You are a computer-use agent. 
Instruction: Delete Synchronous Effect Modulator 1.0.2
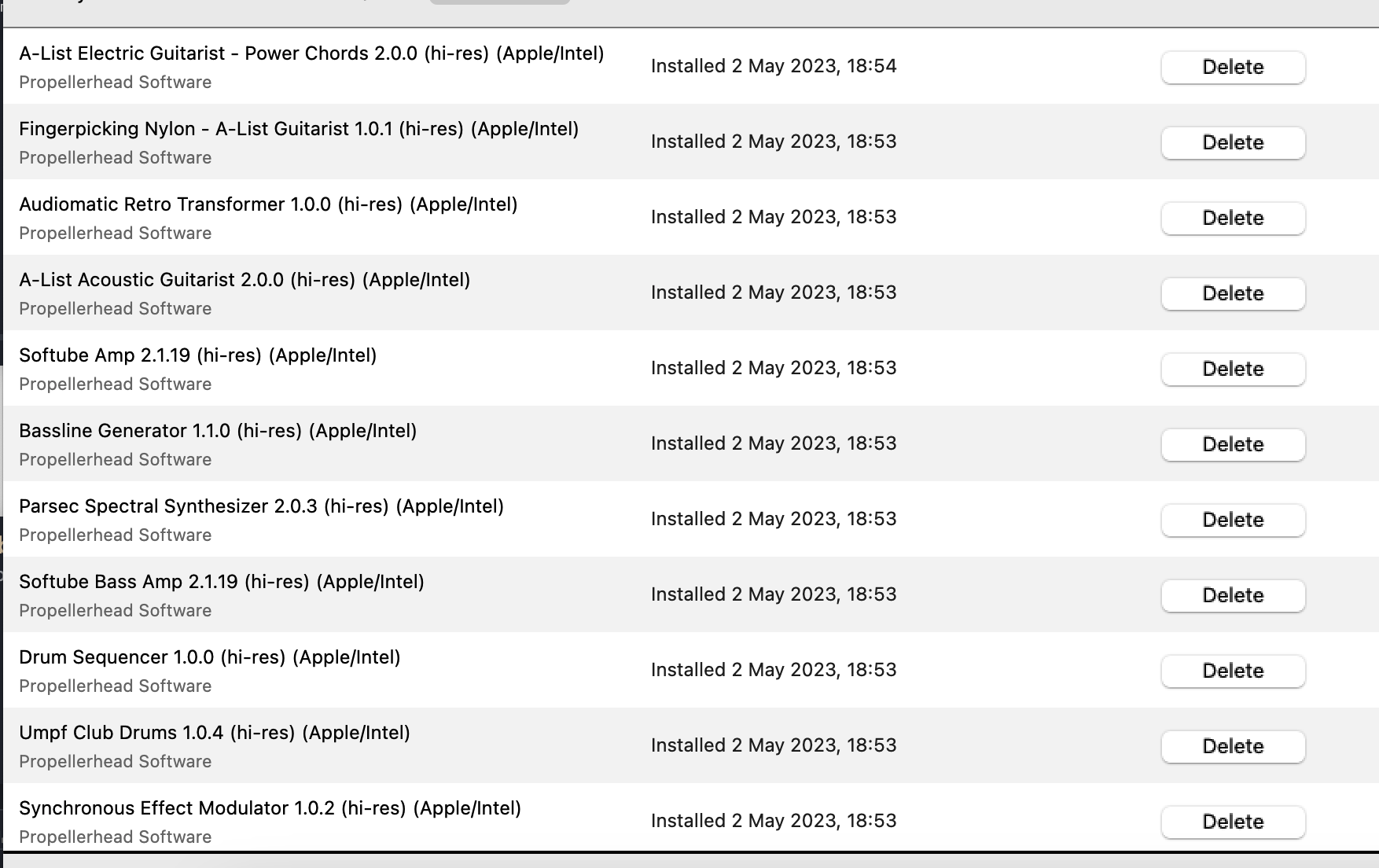point(1233,822)
